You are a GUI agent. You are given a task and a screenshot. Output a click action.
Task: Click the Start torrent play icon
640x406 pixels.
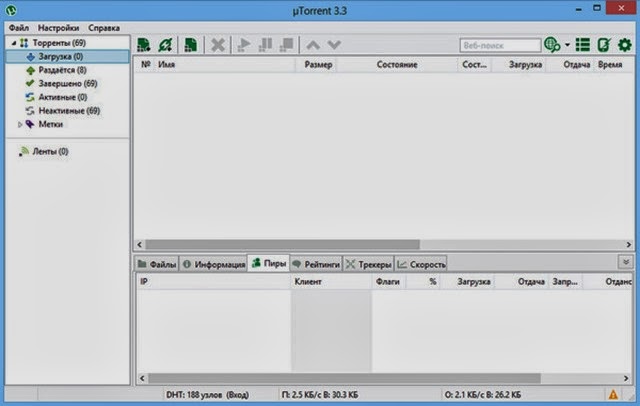click(x=244, y=45)
